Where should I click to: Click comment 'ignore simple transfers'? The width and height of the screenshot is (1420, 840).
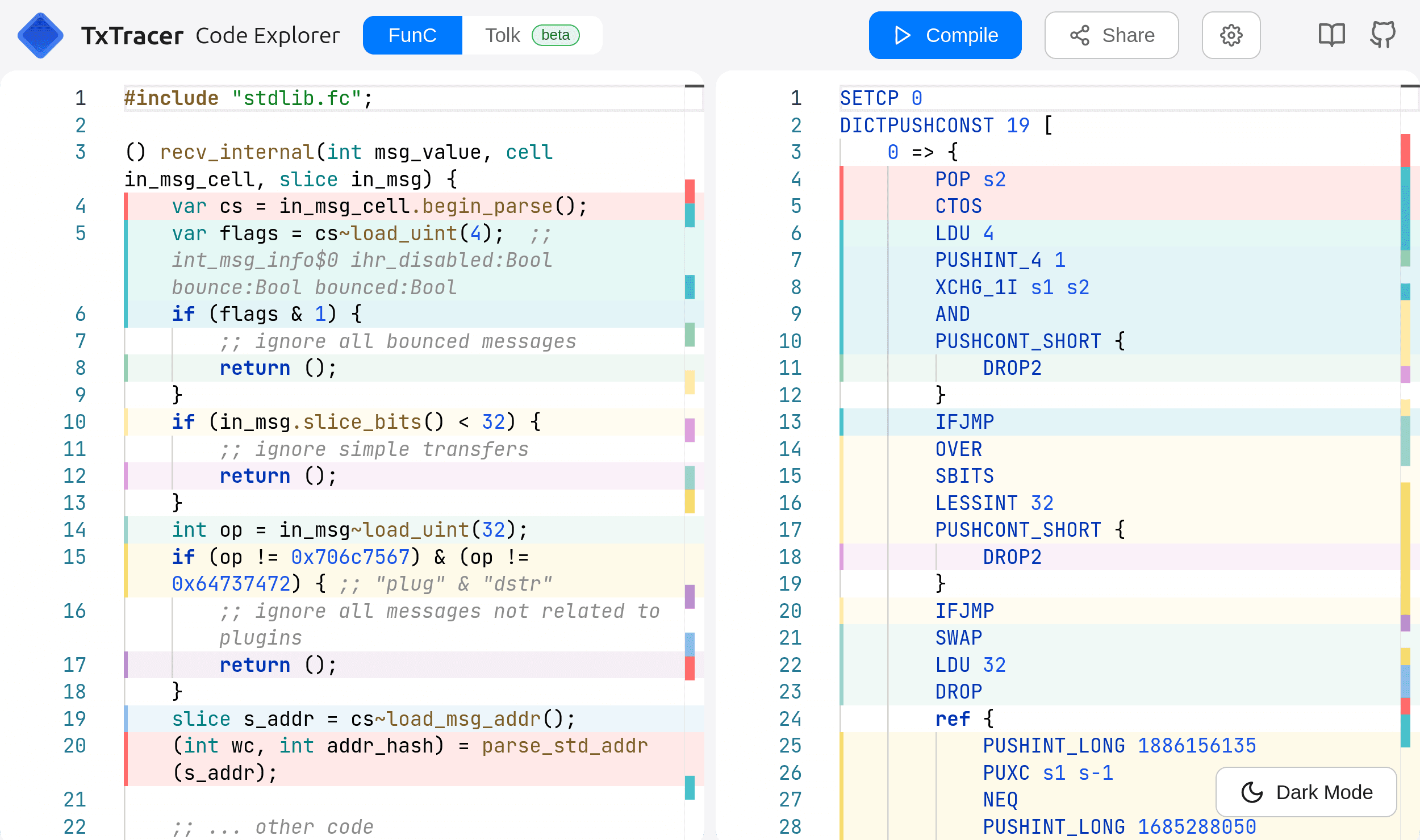point(374,449)
